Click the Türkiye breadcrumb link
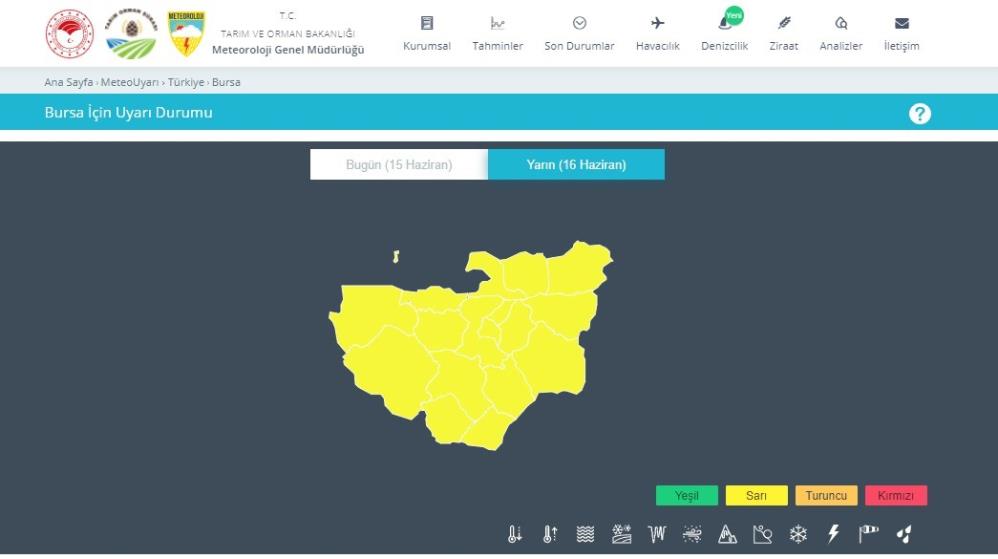This screenshot has height=559, width=998. click(x=185, y=82)
